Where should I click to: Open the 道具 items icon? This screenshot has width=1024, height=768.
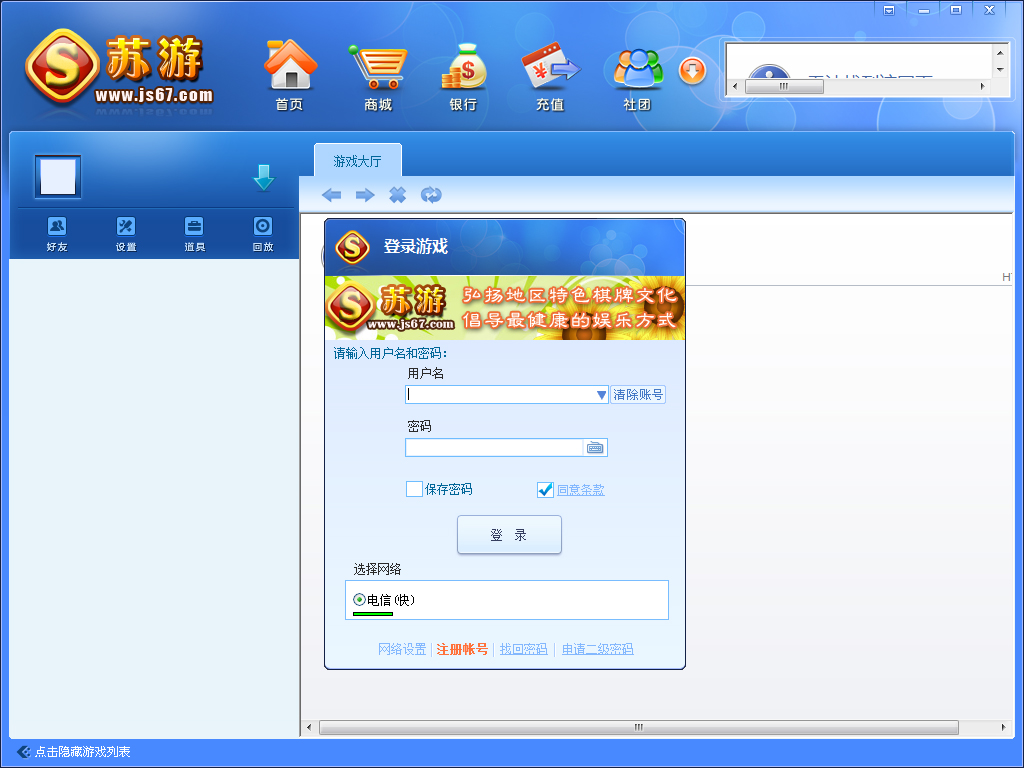tap(194, 227)
